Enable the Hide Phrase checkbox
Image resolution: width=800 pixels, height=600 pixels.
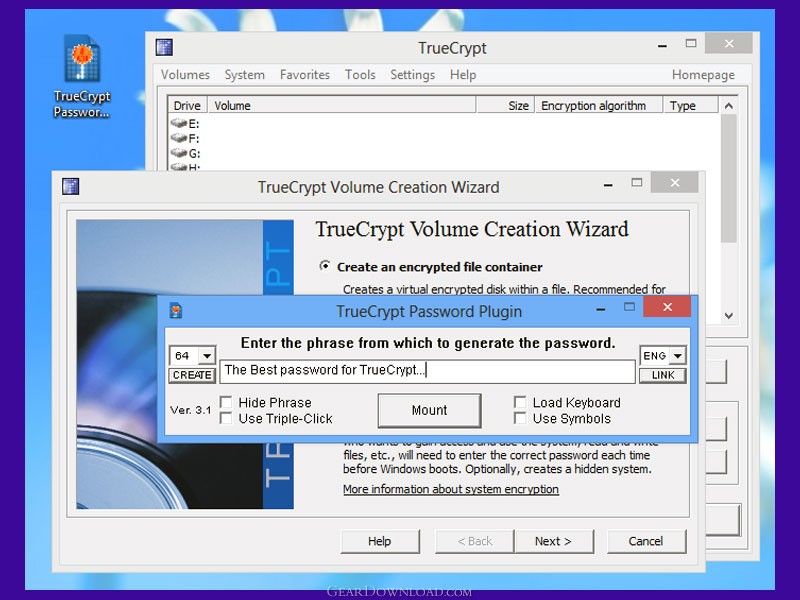[x=226, y=402]
